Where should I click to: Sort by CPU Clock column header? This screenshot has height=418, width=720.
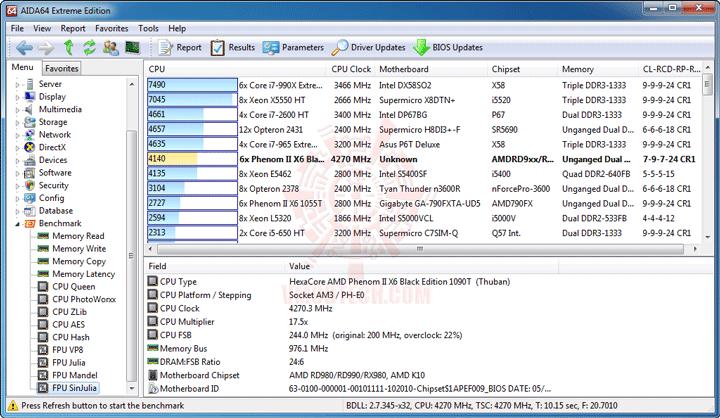[351, 69]
